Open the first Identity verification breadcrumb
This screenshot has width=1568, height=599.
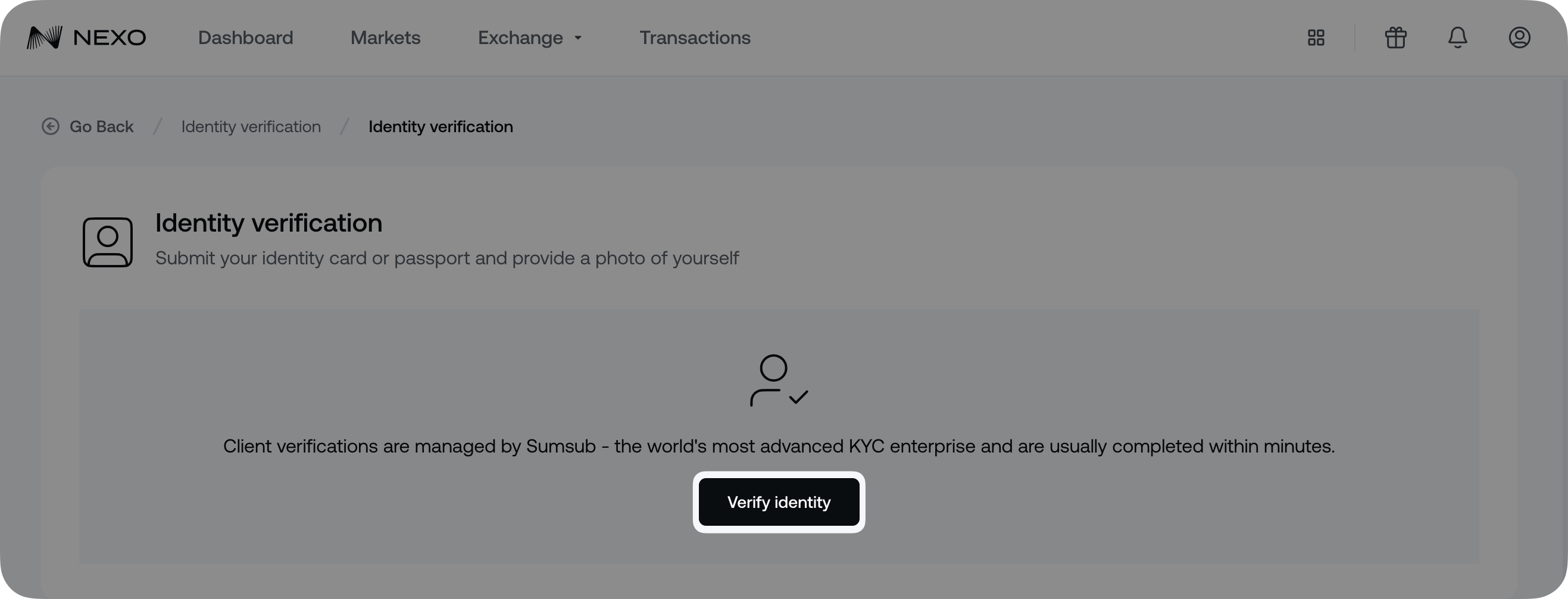[251, 126]
